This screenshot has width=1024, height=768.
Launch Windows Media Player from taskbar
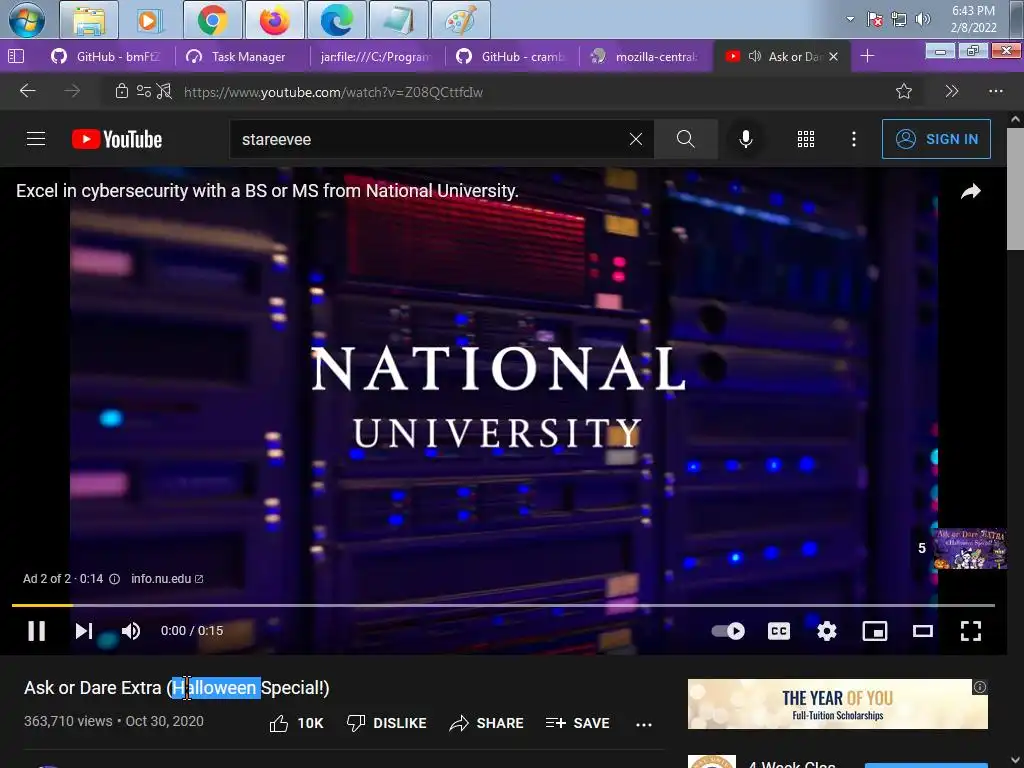click(149, 20)
